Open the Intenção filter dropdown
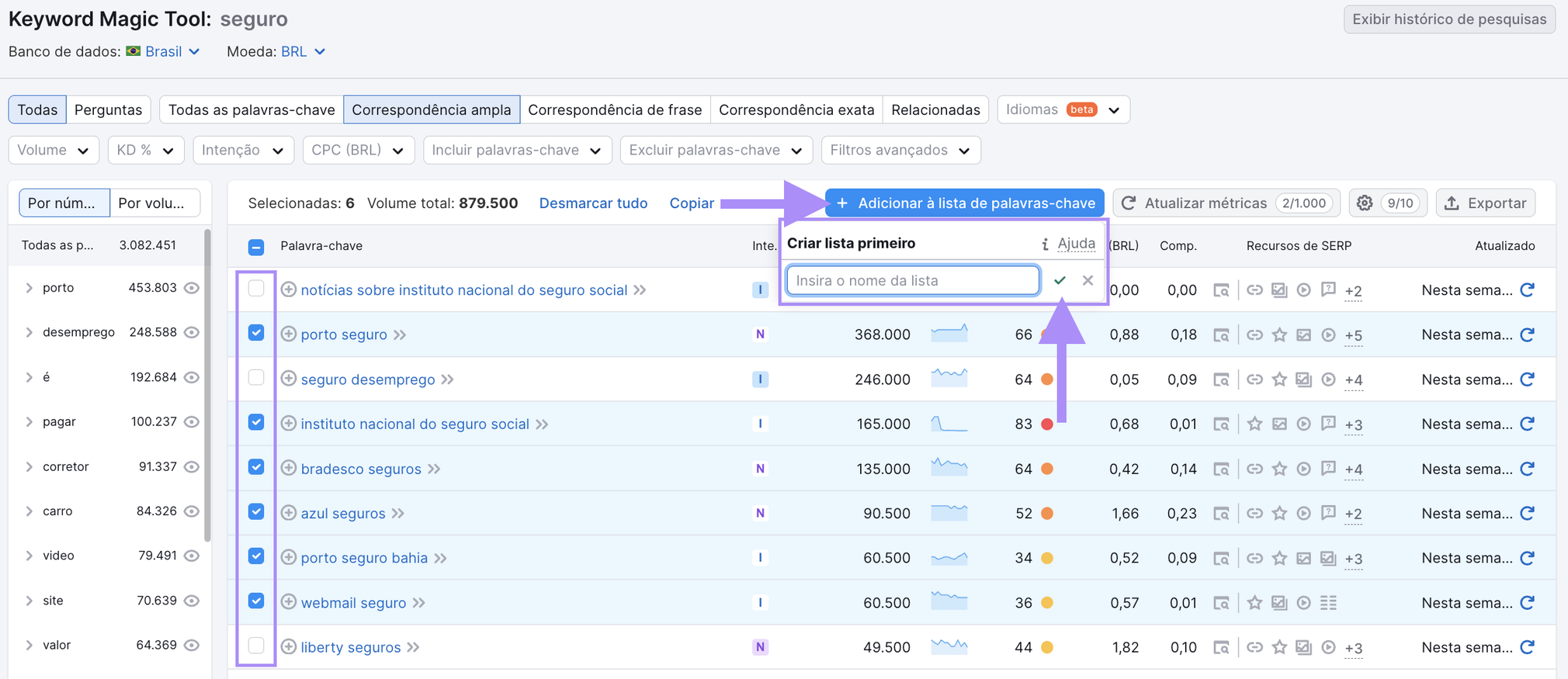The image size is (1568, 679). tap(243, 150)
